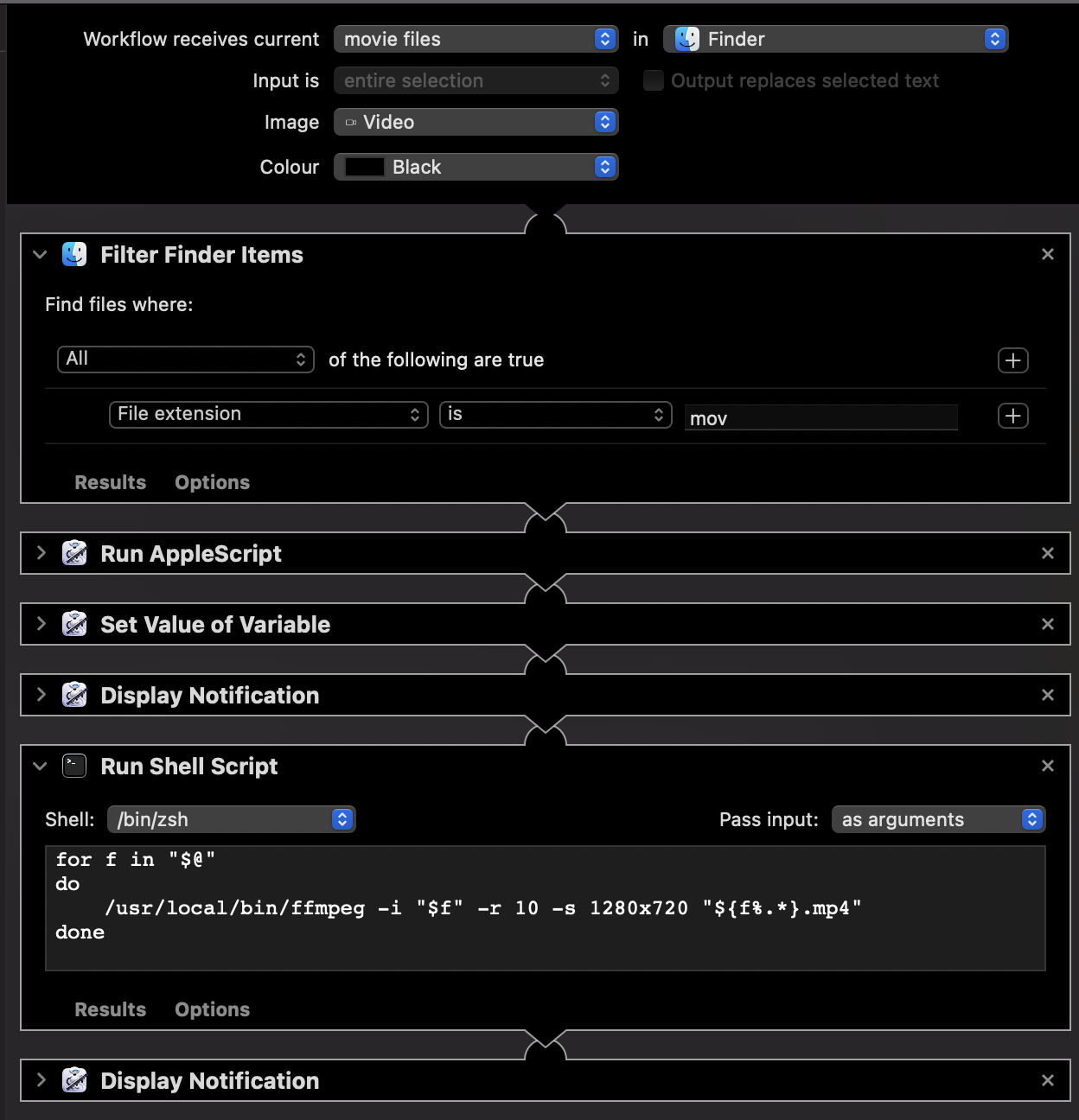Click the Run AppleScript title
Screen dimensions: 1079x1120
[x=191, y=554]
